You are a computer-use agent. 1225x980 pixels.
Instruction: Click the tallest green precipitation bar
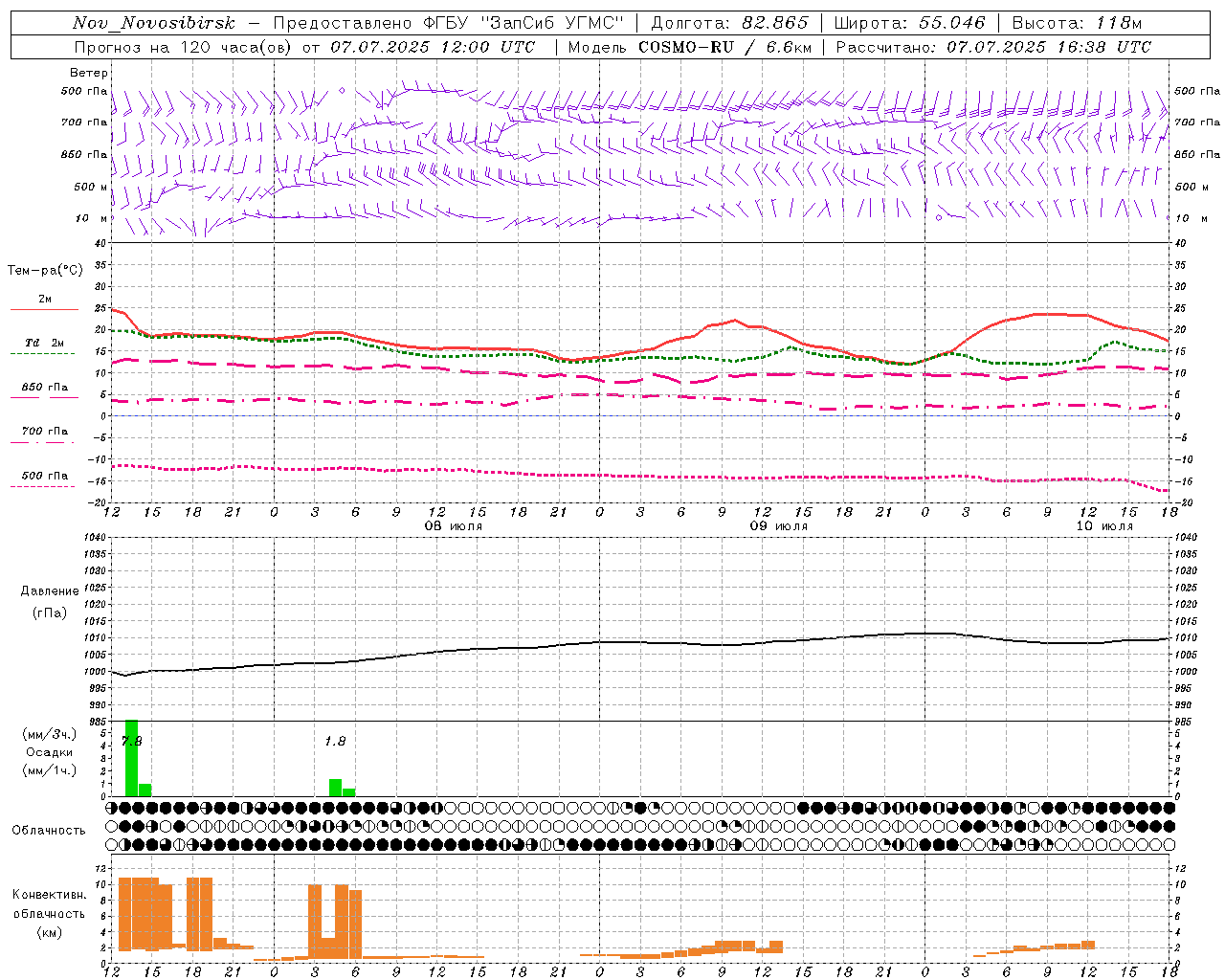(x=132, y=758)
